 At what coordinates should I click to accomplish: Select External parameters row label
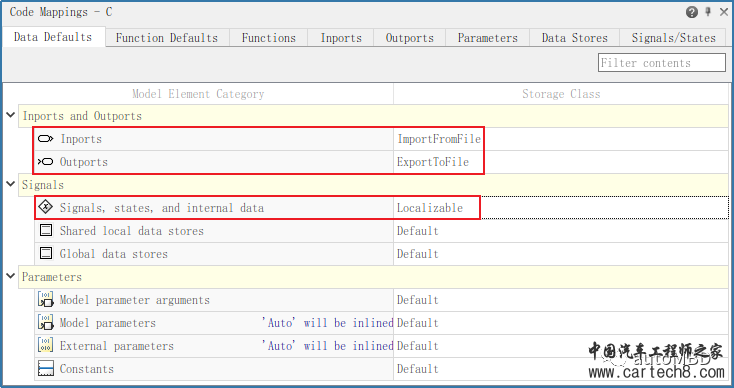[x=117, y=346]
